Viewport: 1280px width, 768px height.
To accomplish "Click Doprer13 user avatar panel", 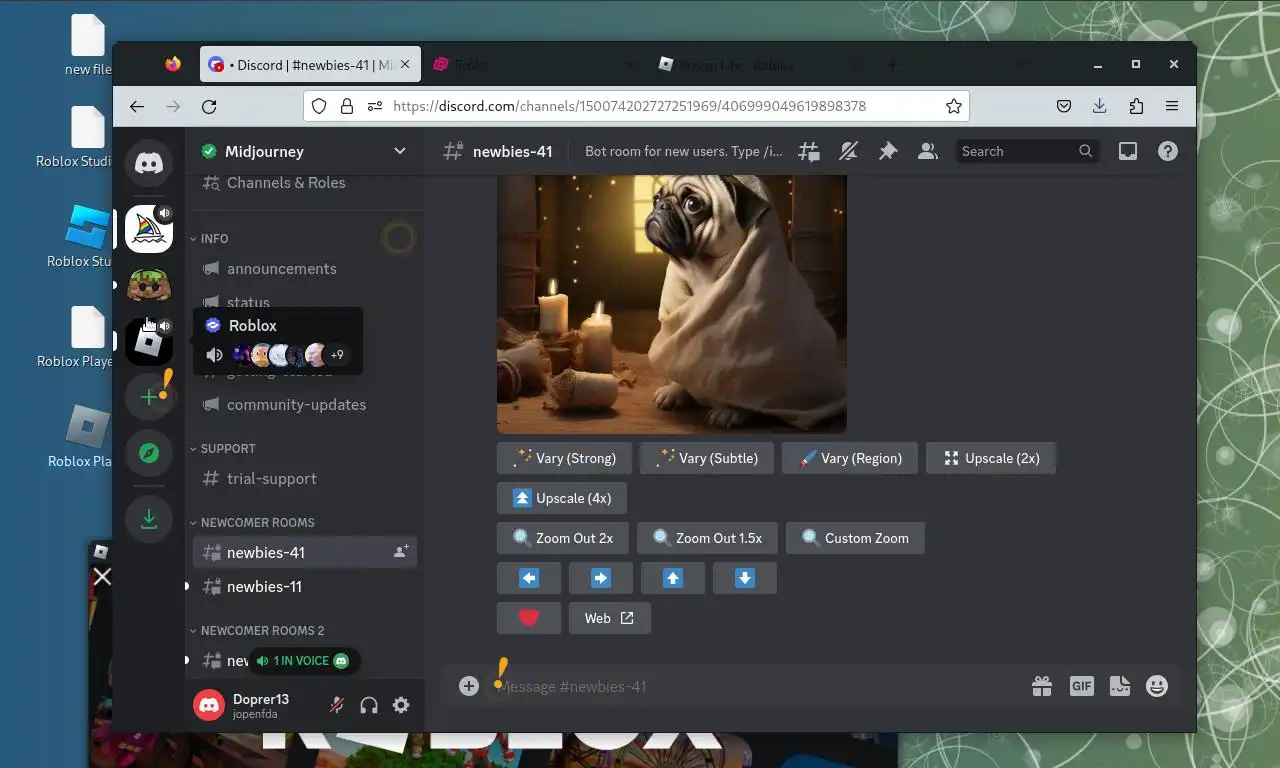I will point(255,705).
